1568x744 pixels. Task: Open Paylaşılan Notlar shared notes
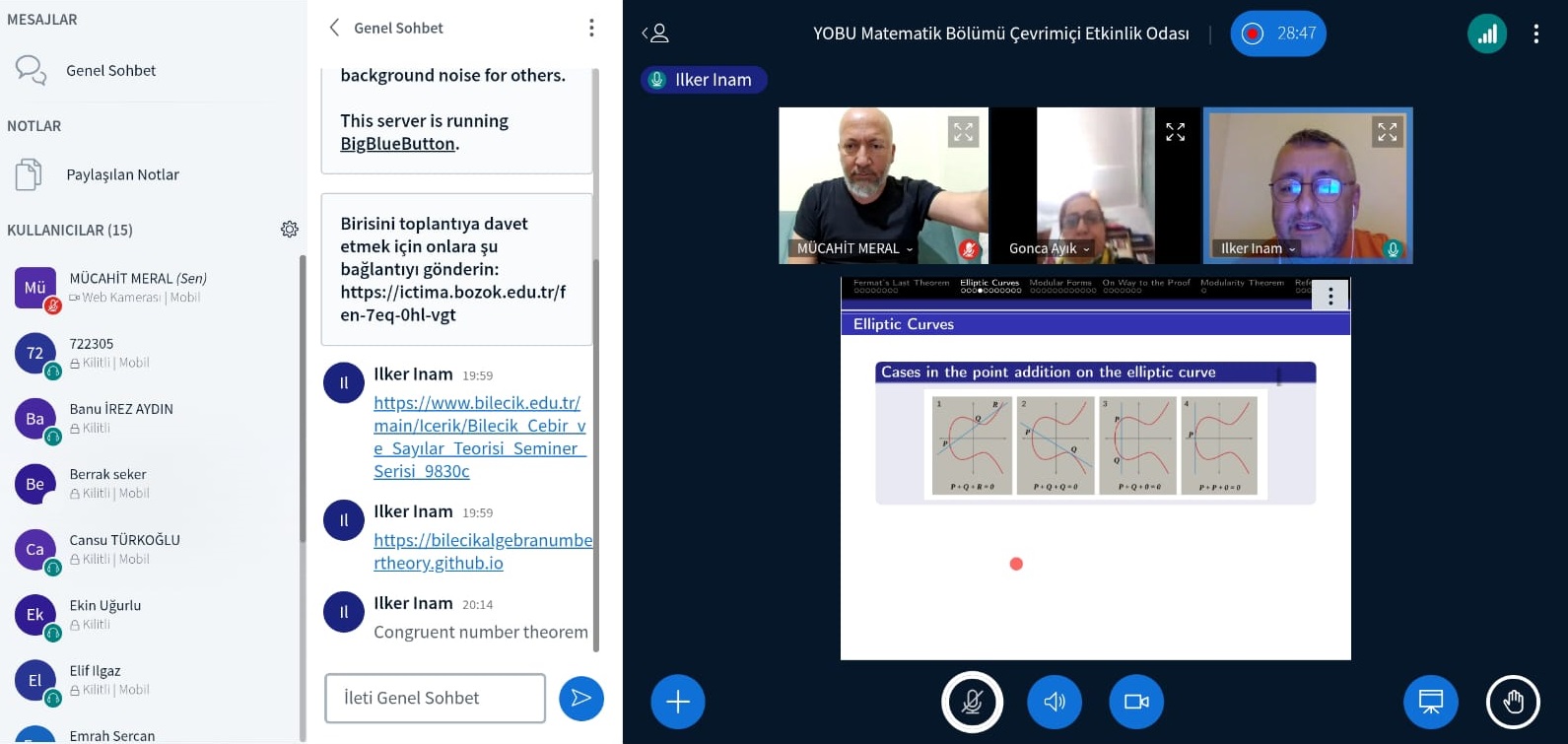point(122,175)
